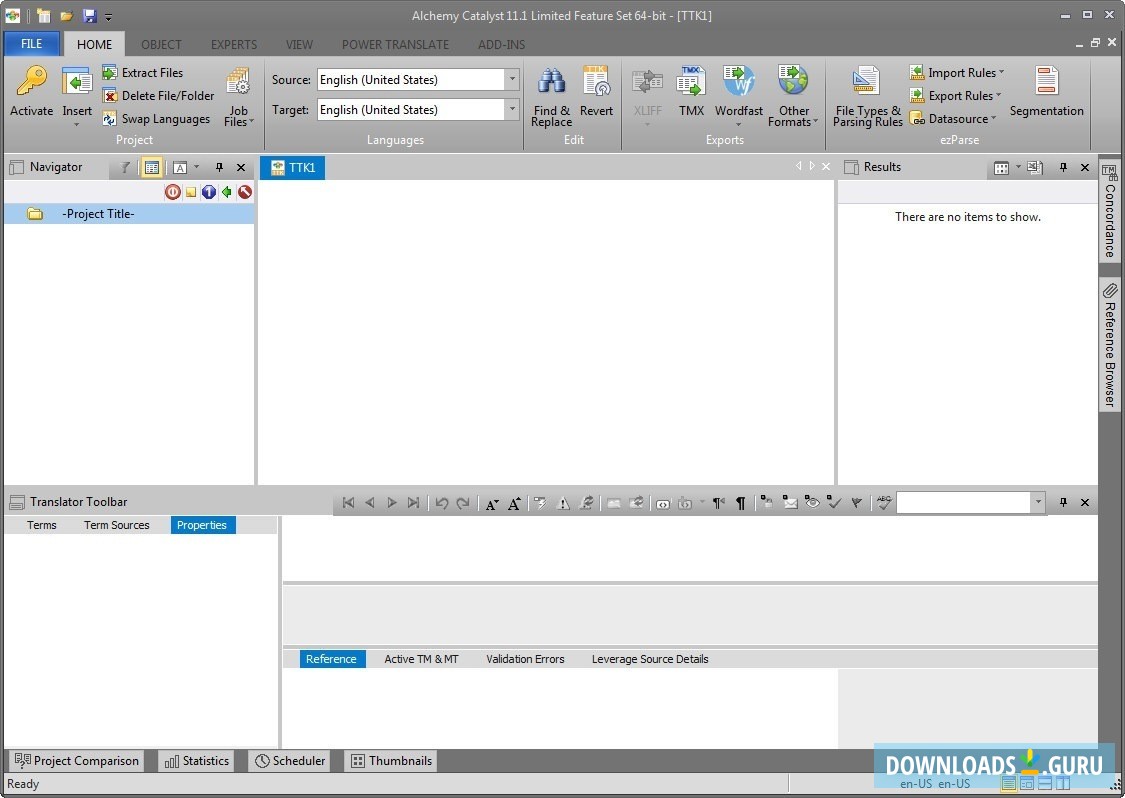Screen dimensions: 1125x798
Task: Switch to the ADD-INS ribbon tab
Action: pyautogui.click(x=502, y=44)
